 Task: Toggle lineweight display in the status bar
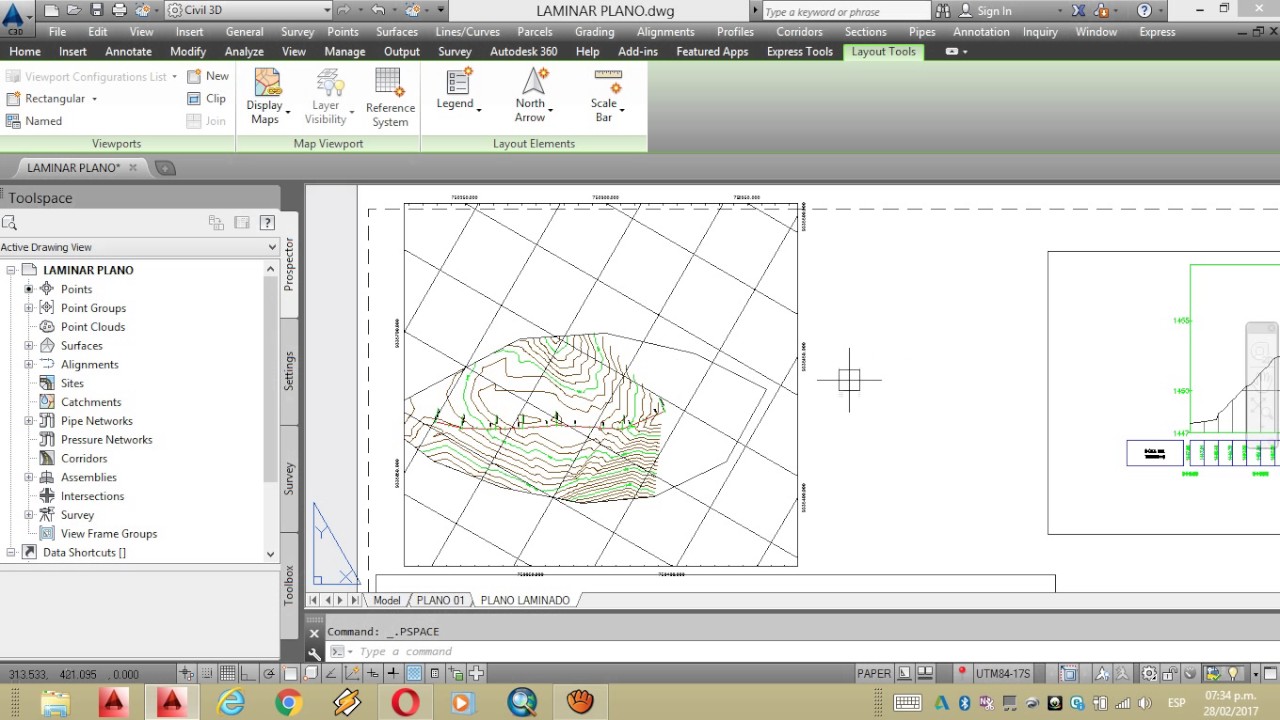[x=393, y=674]
